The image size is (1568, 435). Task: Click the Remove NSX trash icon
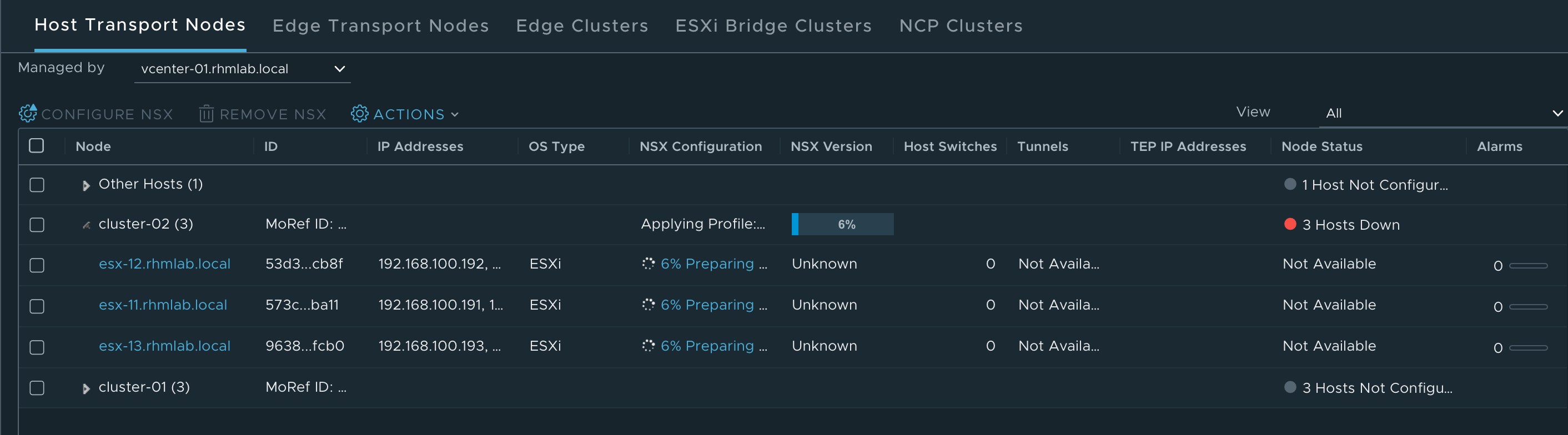(207, 114)
